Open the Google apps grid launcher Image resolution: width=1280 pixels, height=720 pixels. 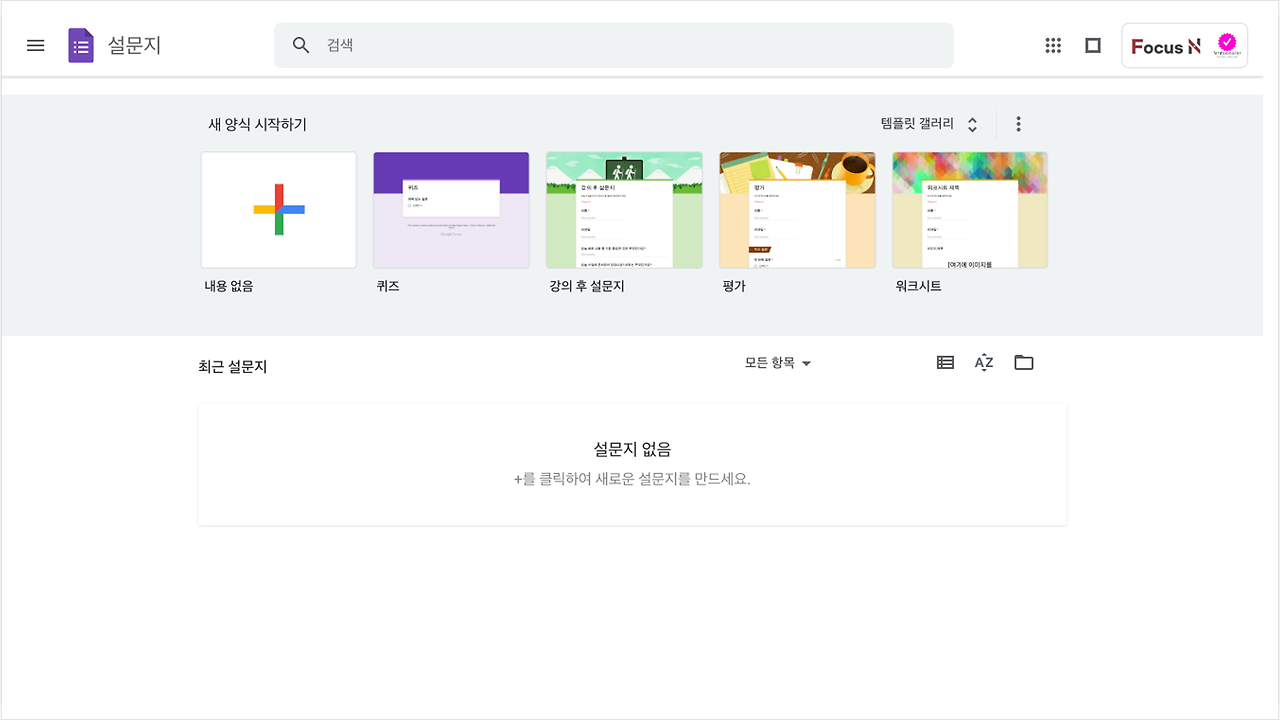coord(1053,45)
